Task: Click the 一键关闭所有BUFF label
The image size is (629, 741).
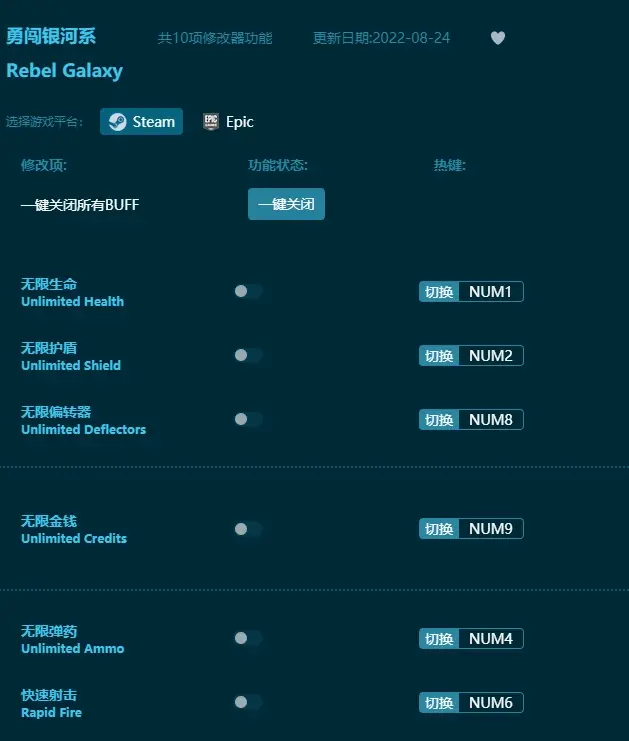Action: click(x=80, y=205)
